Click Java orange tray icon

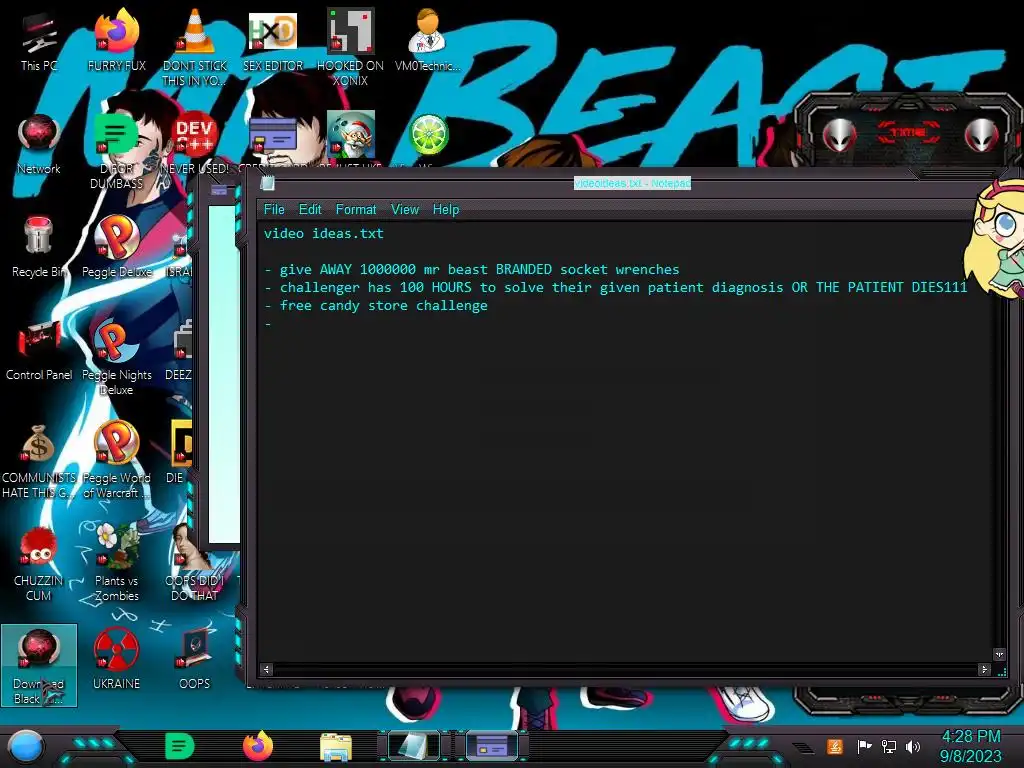point(835,746)
